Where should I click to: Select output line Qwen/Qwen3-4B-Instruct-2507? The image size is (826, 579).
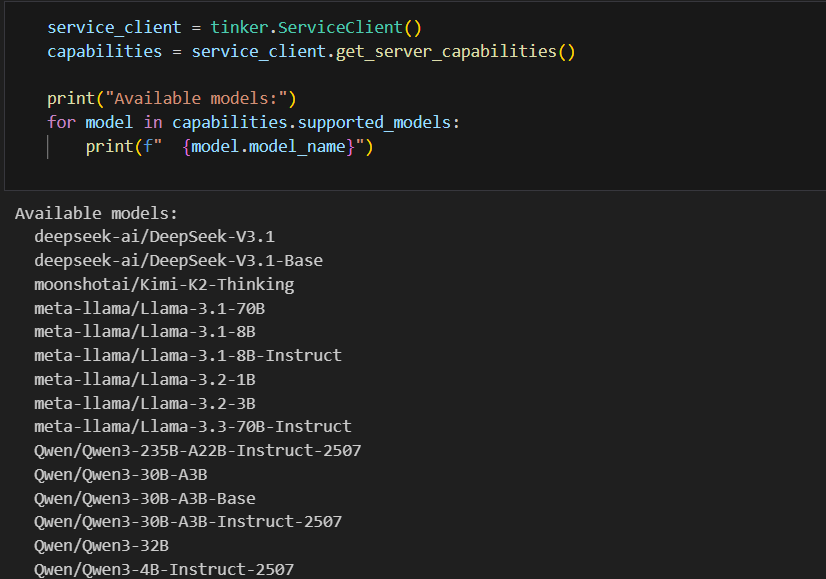pos(164,570)
